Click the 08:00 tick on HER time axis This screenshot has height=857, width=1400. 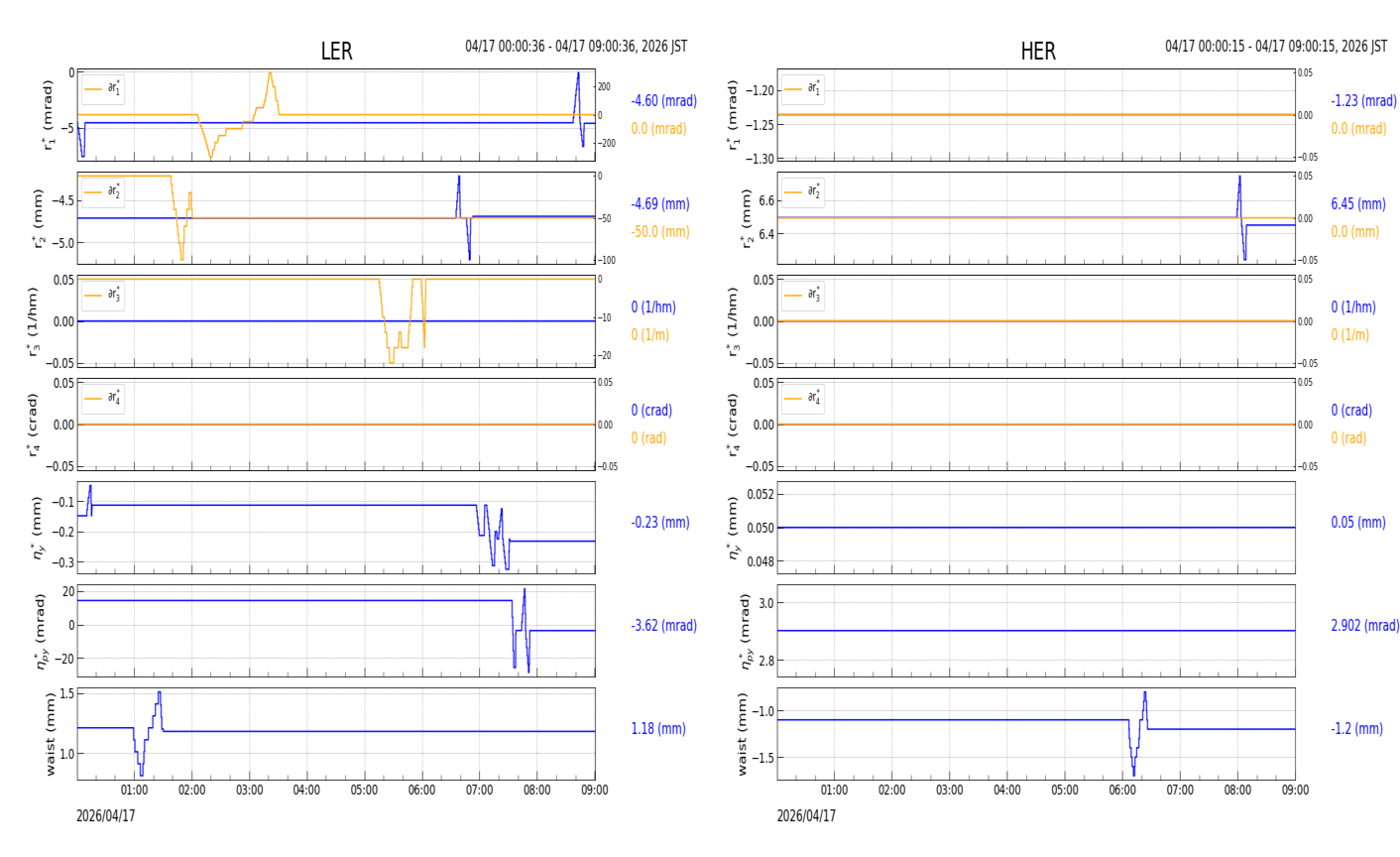coord(1237,791)
